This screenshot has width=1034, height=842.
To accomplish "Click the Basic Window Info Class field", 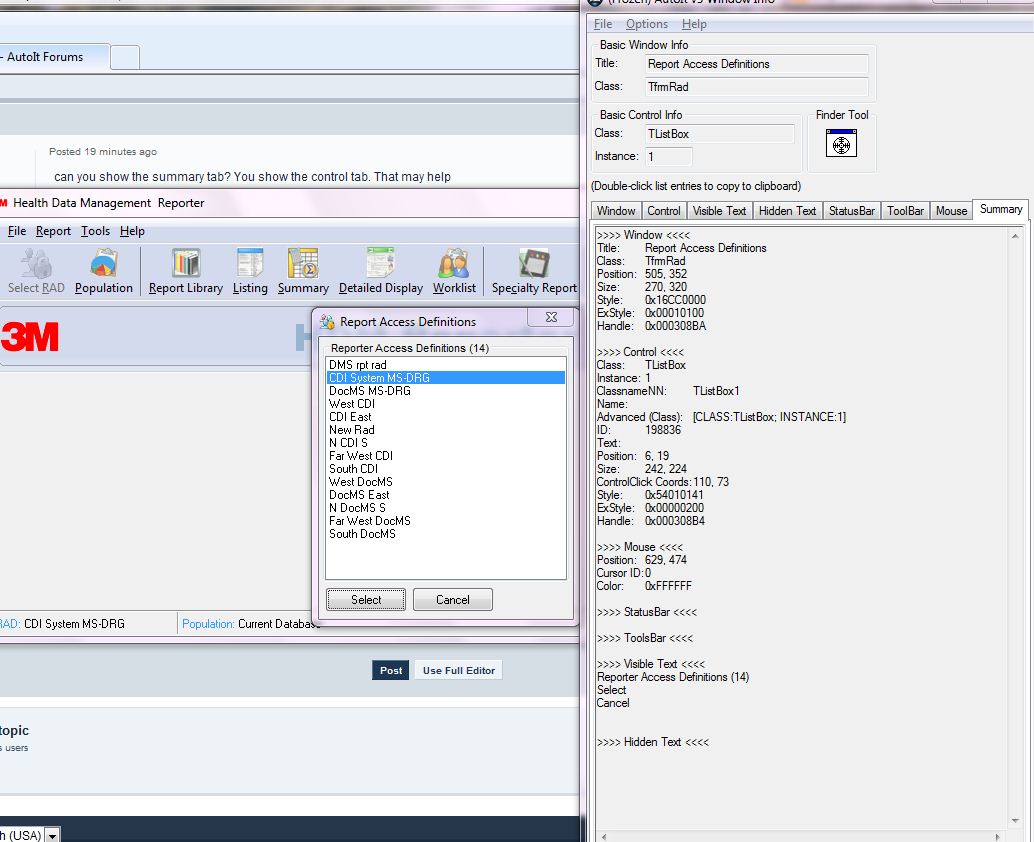I will (756, 86).
